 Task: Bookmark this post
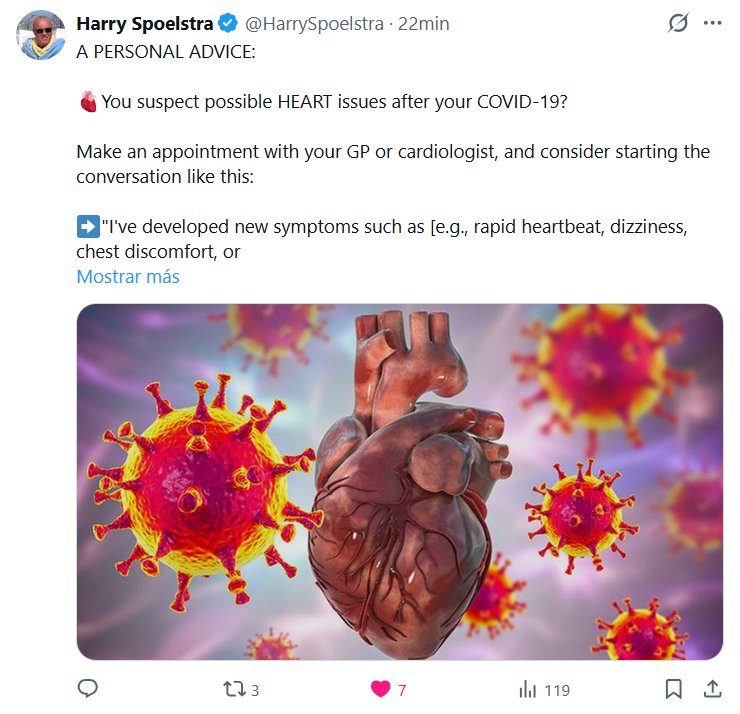tap(674, 688)
